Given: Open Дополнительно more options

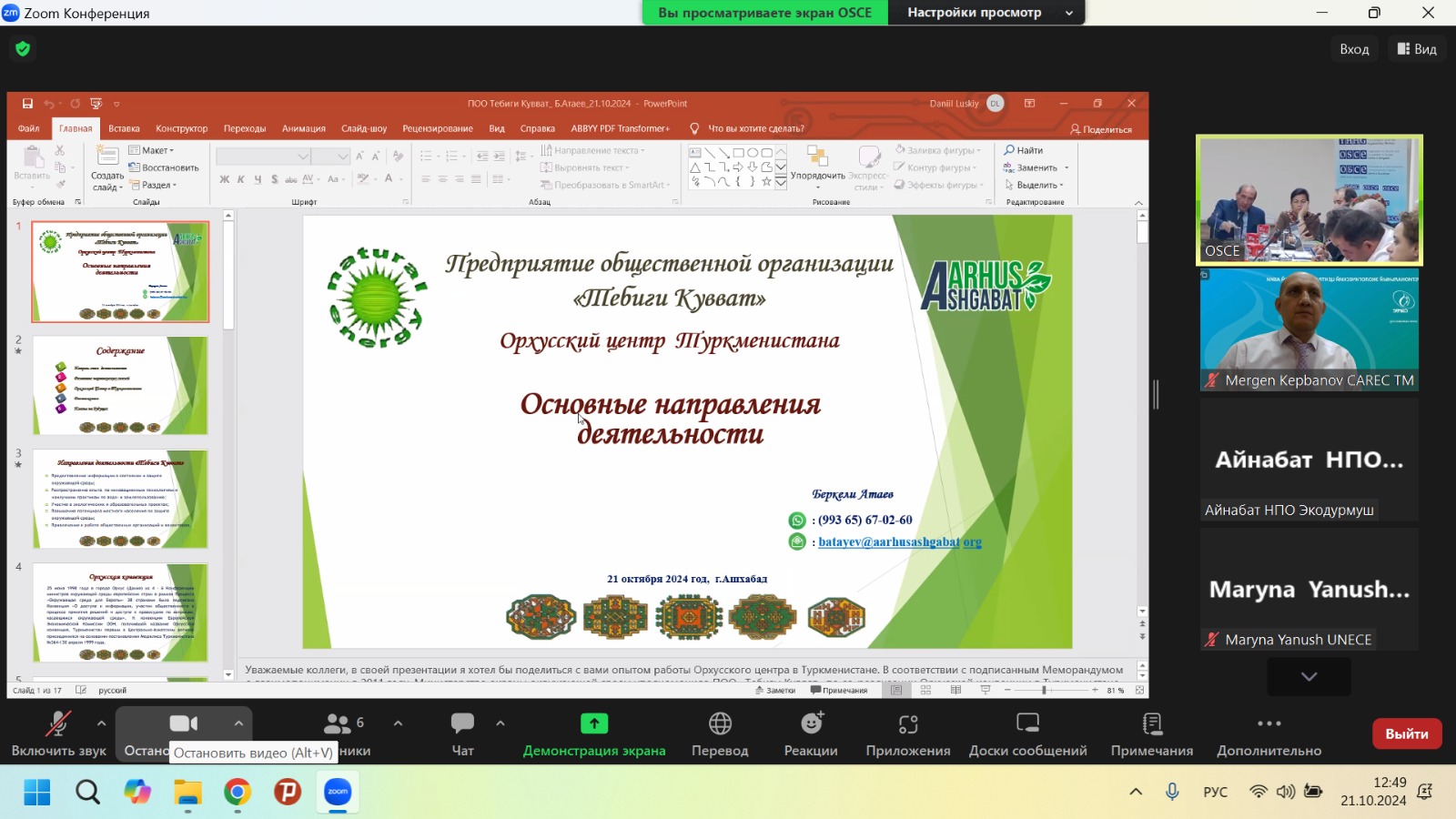Looking at the screenshot, I should (x=1269, y=733).
